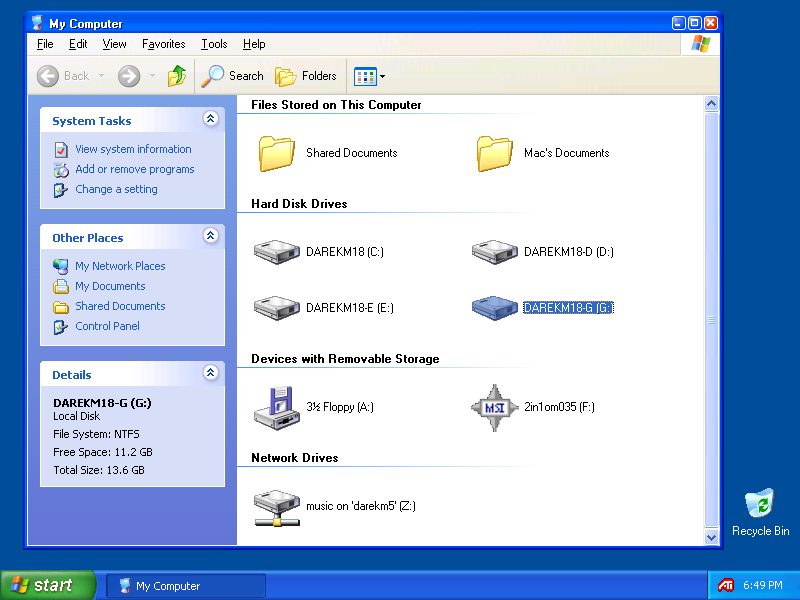Select the MSI 2in1om035 (F:) icon
Image resolution: width=800 pixels, height=600 pixels.
click(494, 408)
